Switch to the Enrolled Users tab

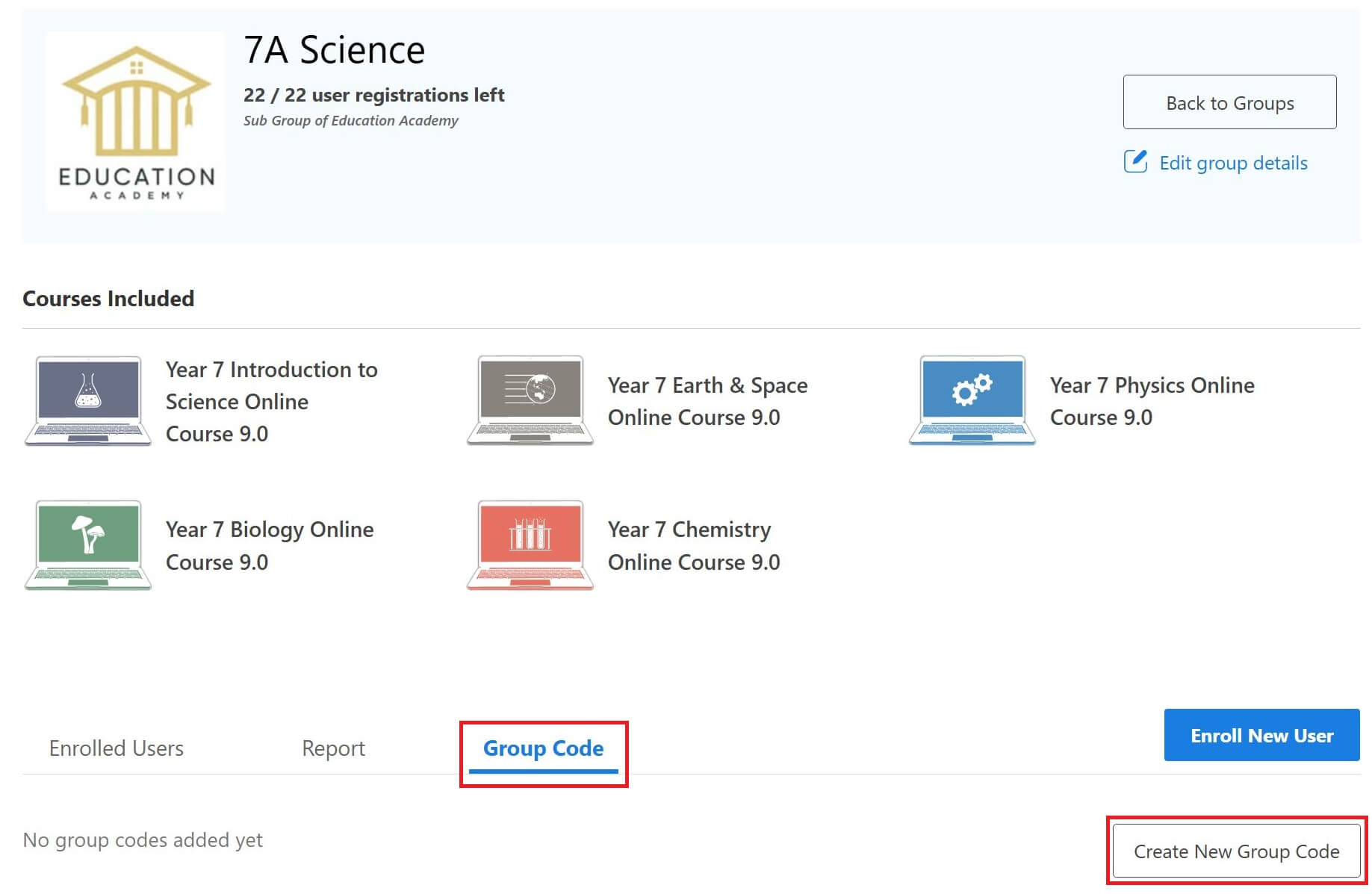click(116, 748)
